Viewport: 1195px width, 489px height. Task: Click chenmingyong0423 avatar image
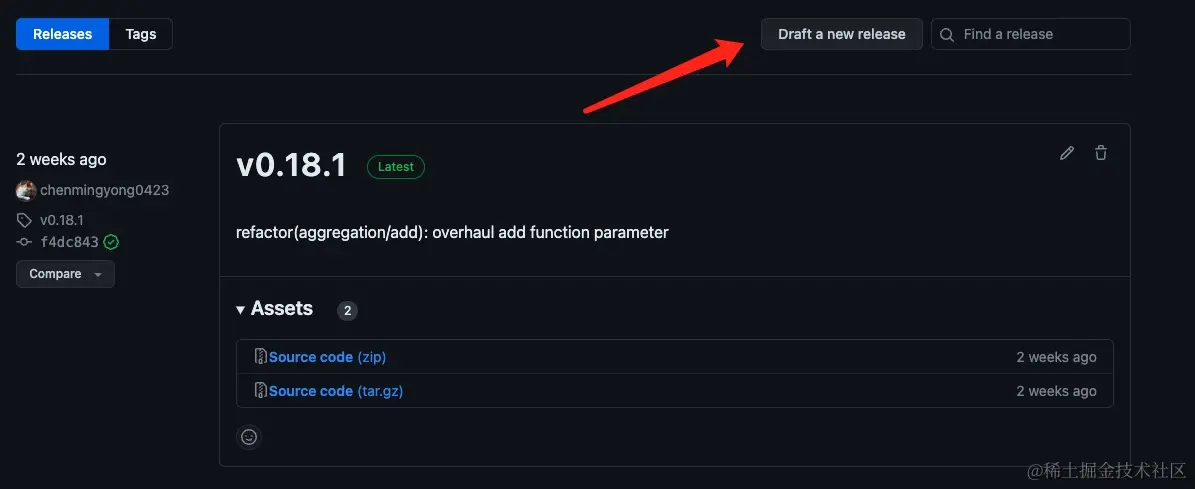tap(26, 190)
